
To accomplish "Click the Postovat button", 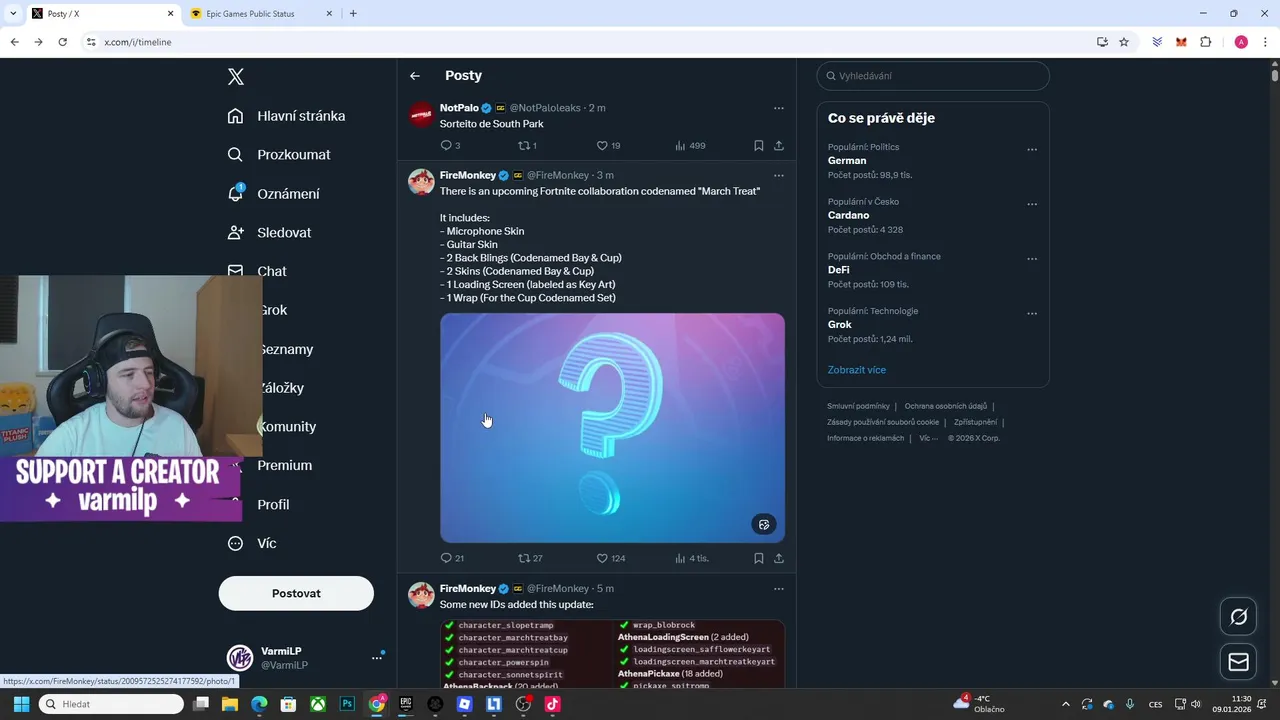I will [x=296, y=593].
